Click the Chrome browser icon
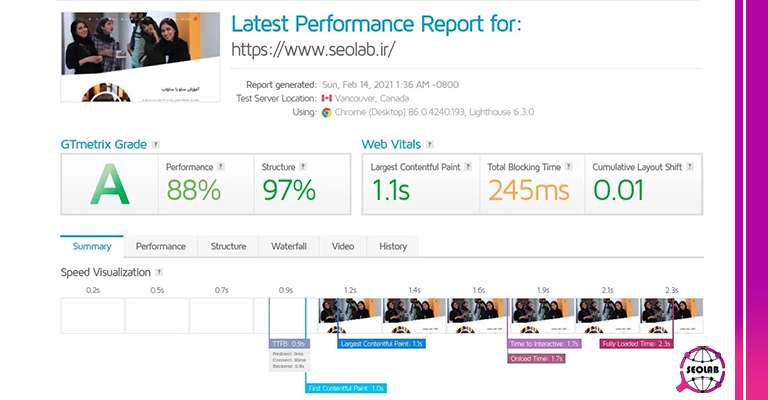Viewport: 768px width, 400px height. point(327,113)
